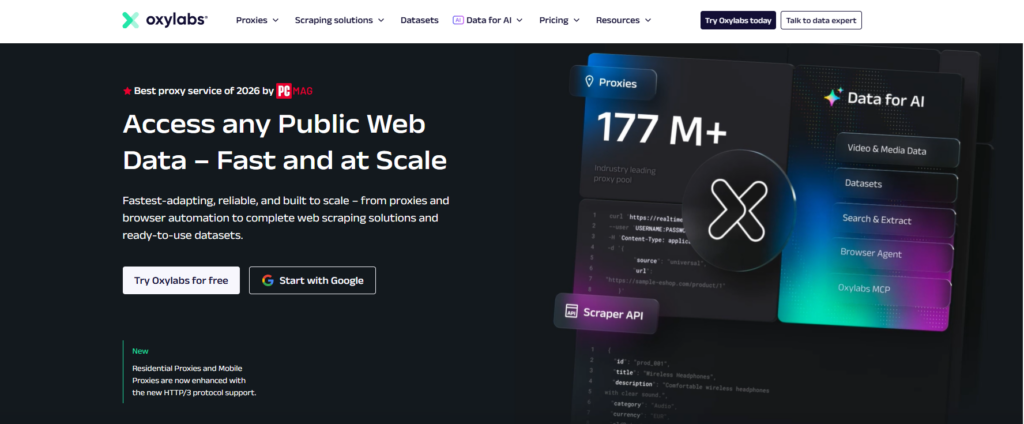1024x424 pixels.
Task: Click the 'prod_001' id code line
Action: pyautogui.click(x=641, y=362)
